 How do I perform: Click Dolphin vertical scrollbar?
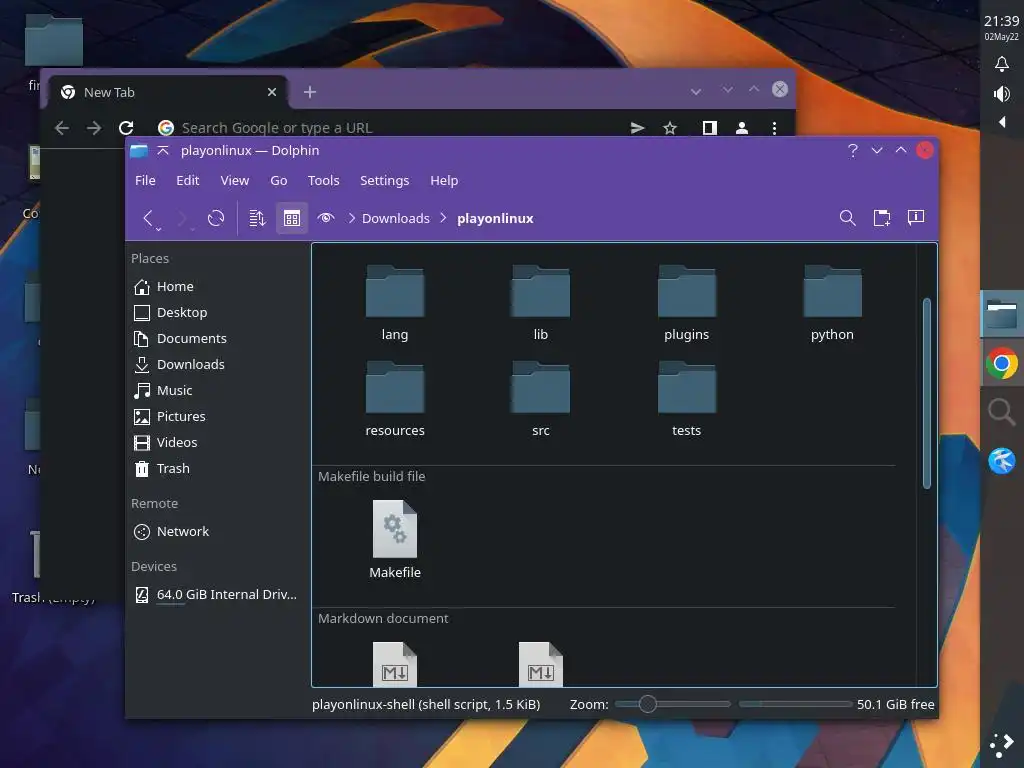click(x=927, y=393)
